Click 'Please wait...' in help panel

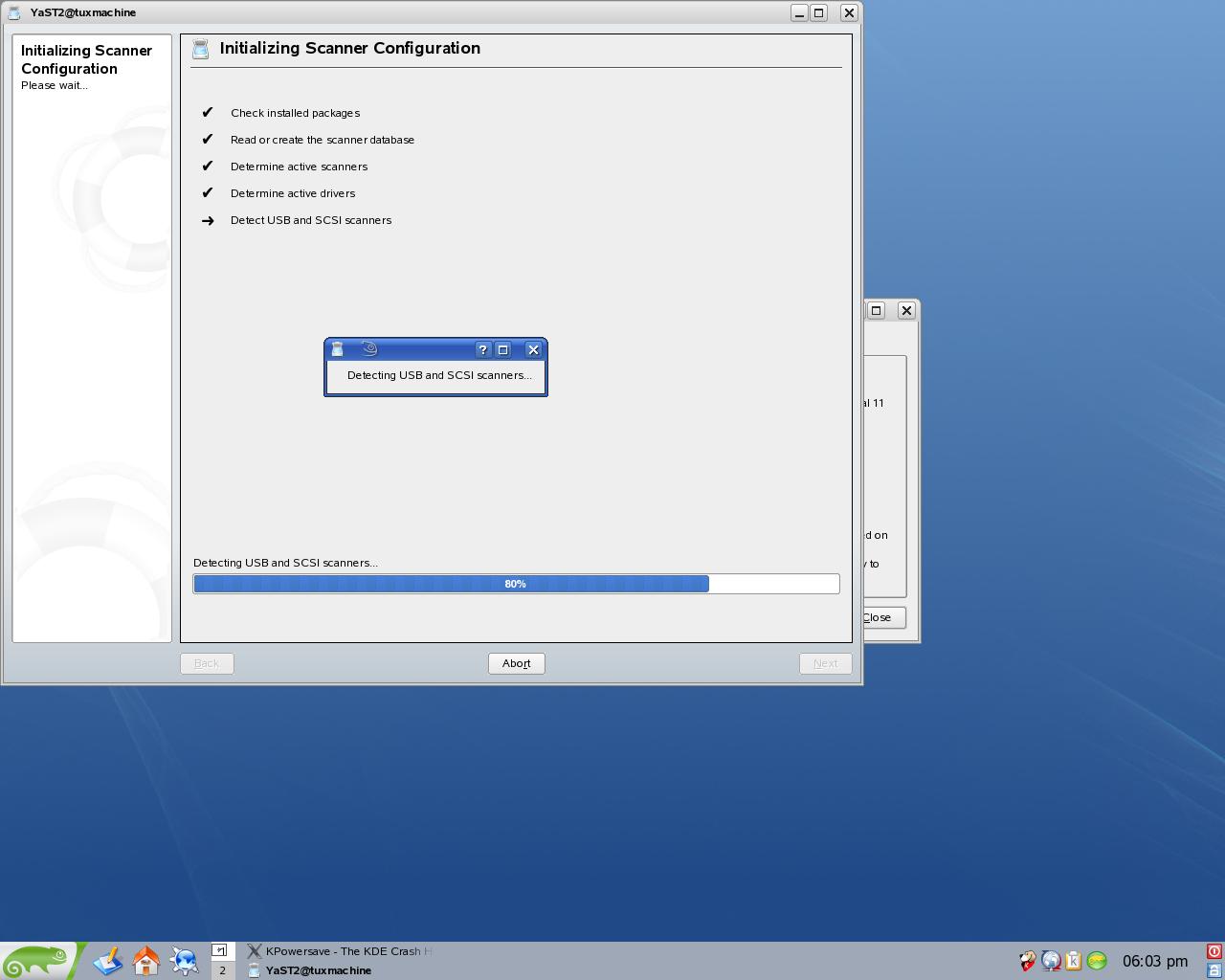[x=55, y=85]
